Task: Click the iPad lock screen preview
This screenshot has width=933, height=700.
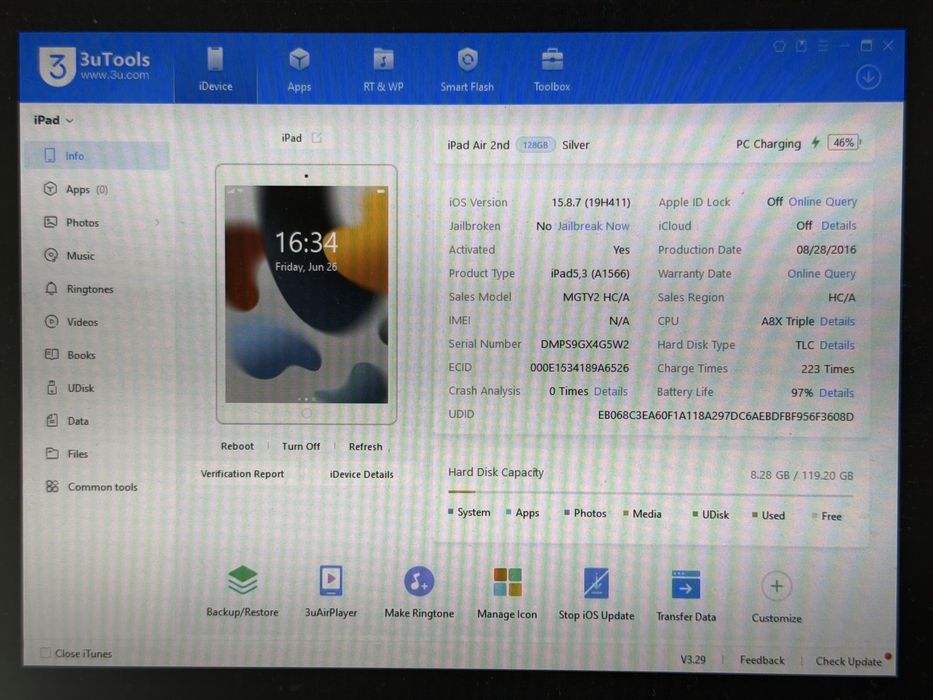Action: [306, 294]
